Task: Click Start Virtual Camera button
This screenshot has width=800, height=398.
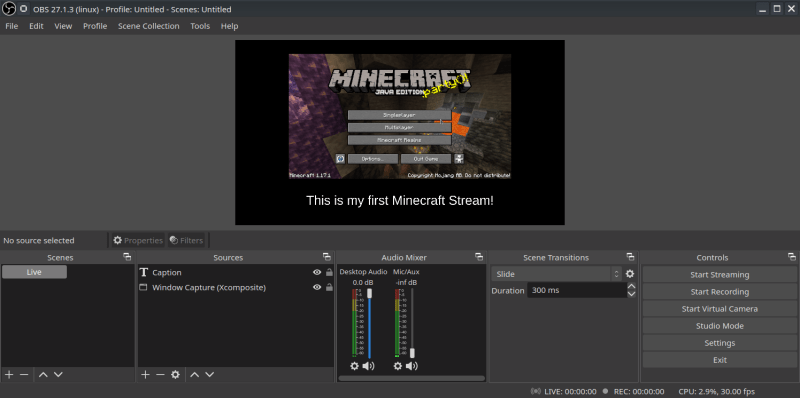Action: coord(719,309)
